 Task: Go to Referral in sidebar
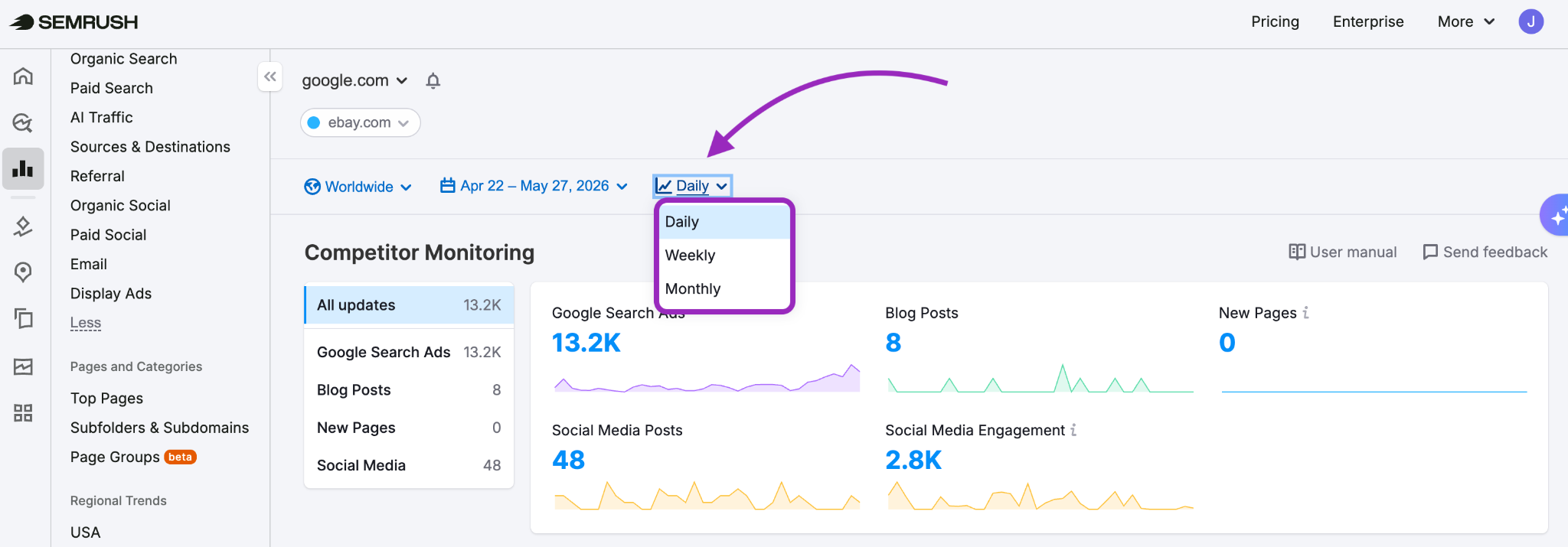point(97,176)
